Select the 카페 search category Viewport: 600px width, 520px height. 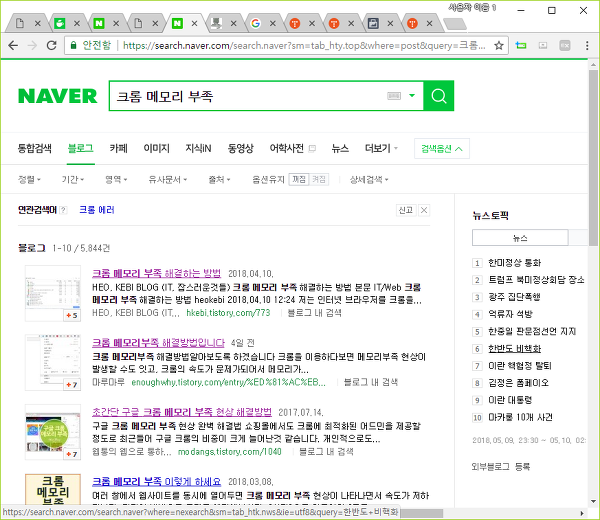(x=119, y=148)
